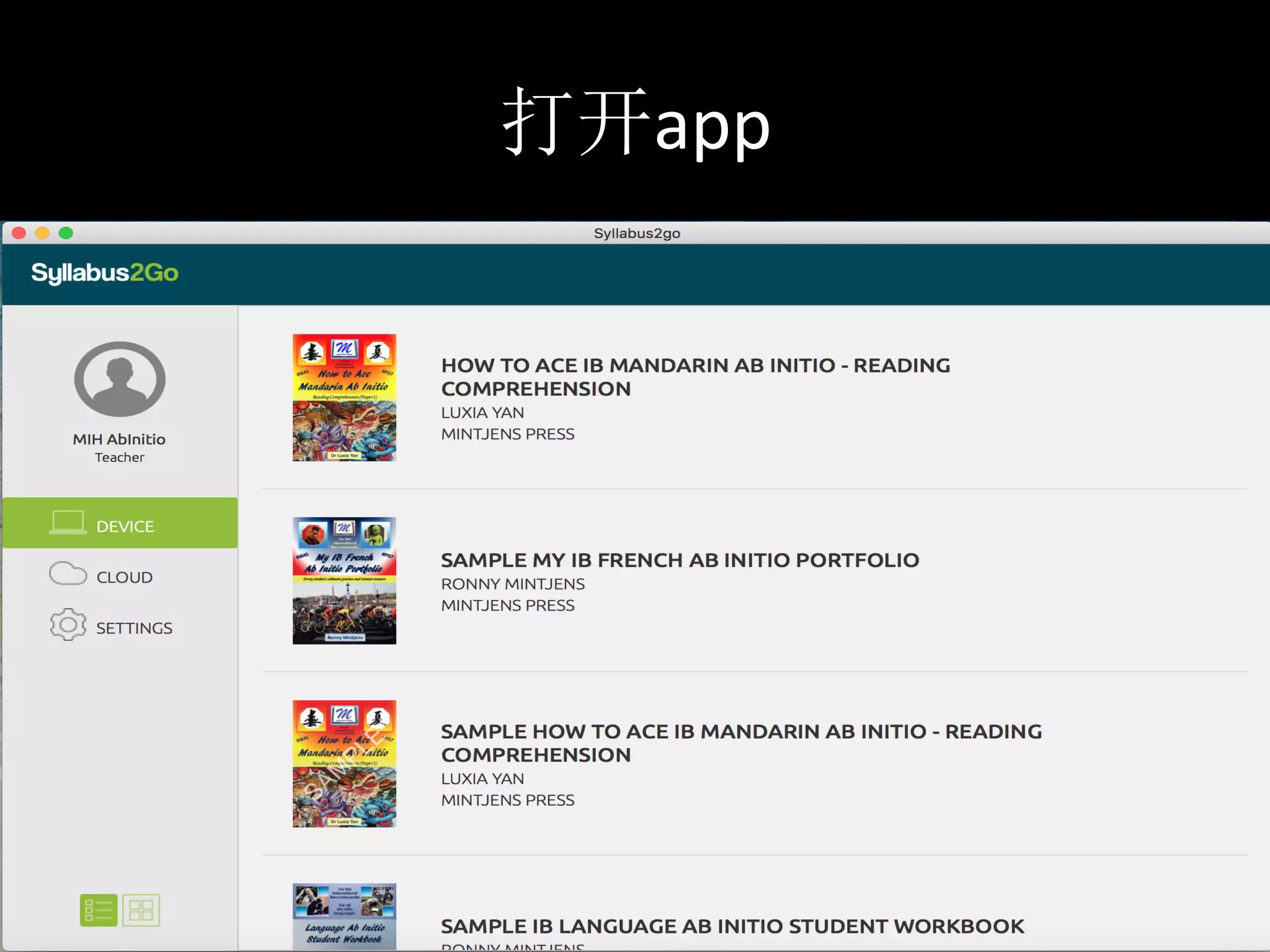The height and width of the screenshot is (952, 1270).
Task: Click Luxia Yan under Sample Mandarin book
Action: pos(482,778)
